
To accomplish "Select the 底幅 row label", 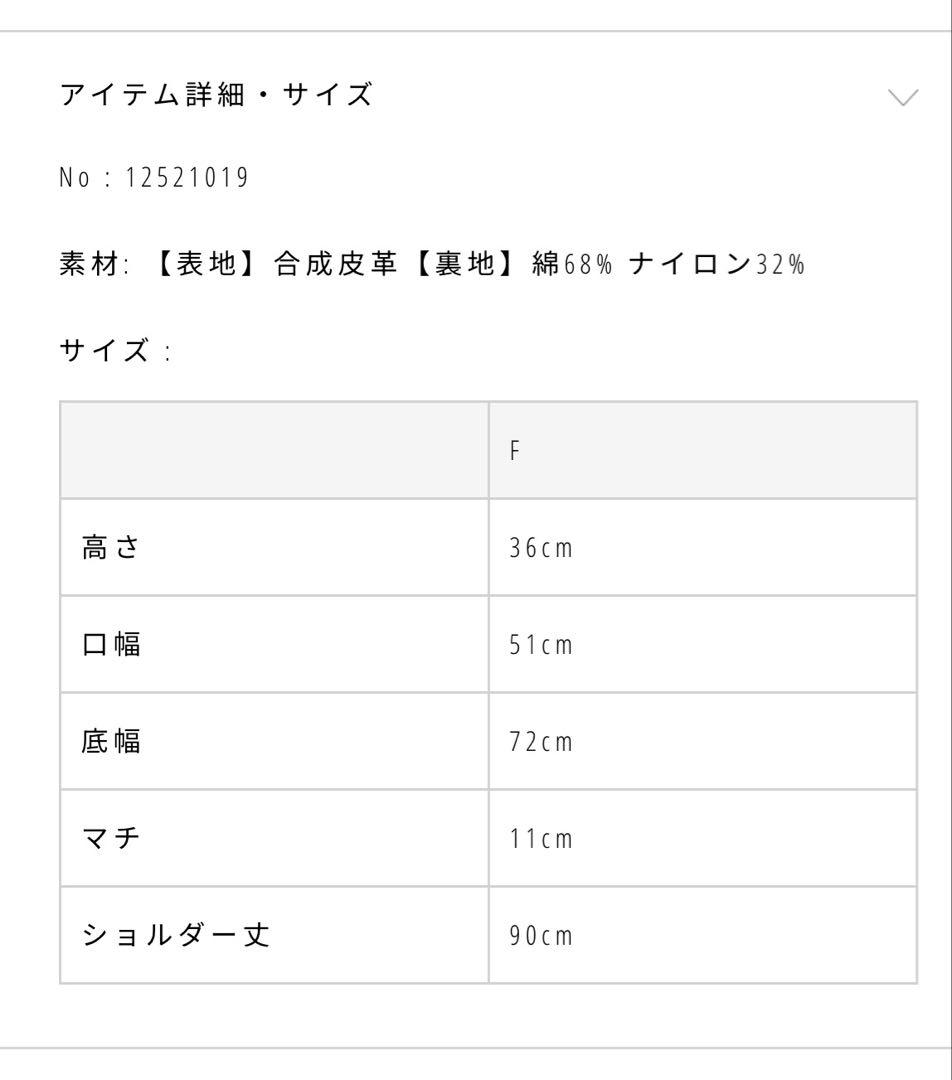I will tap(112, 742).
